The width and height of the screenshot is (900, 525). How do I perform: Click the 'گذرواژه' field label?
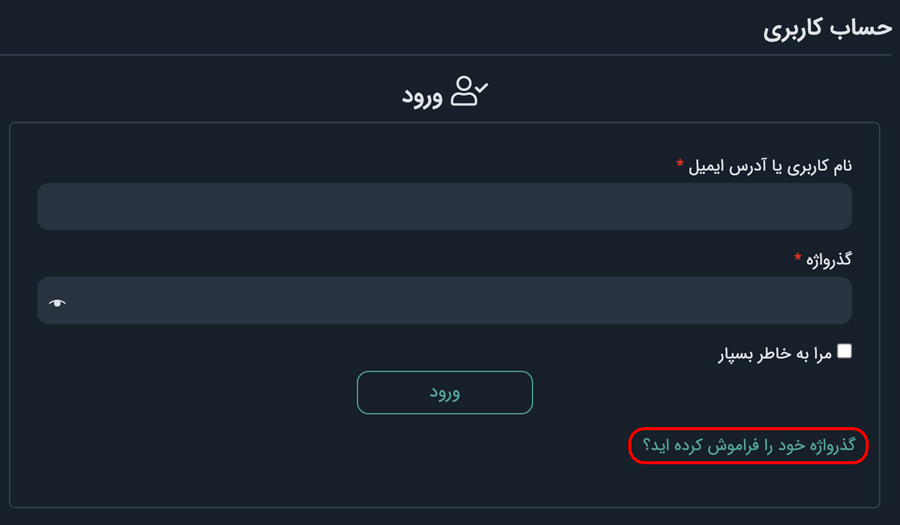pos(831,259)
